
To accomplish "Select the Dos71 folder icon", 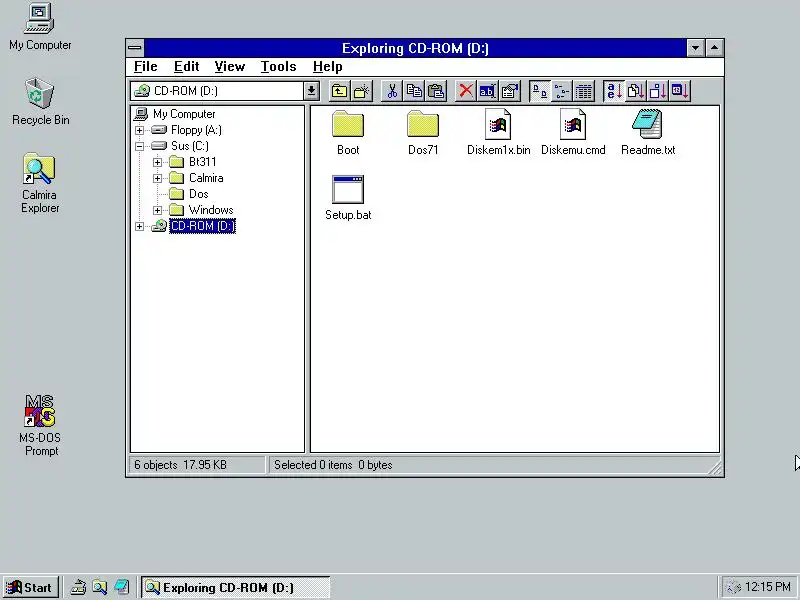I will tap(423, 133).
